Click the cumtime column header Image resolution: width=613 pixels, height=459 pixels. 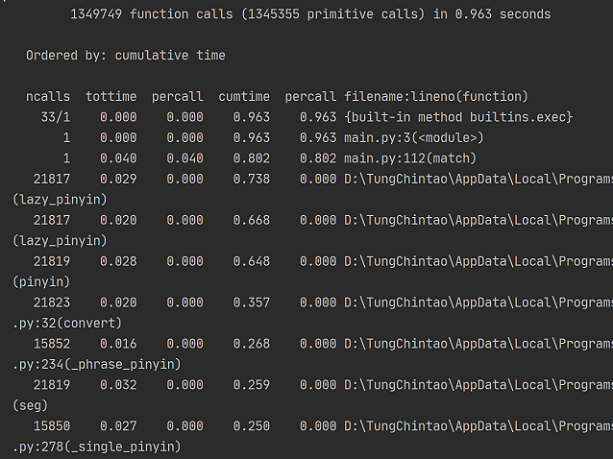click(x=244, y=97)
